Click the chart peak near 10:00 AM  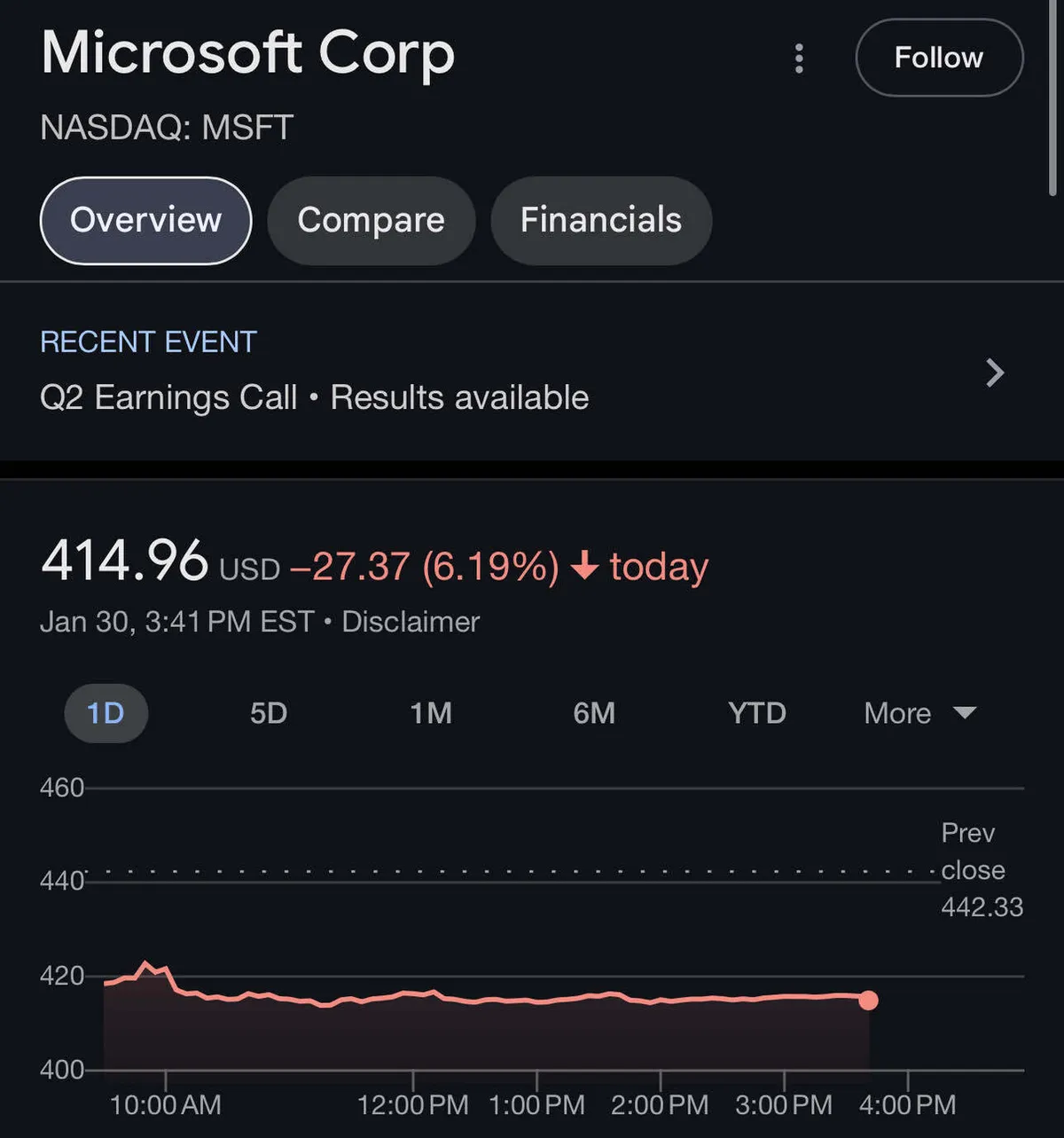point(146,963)
